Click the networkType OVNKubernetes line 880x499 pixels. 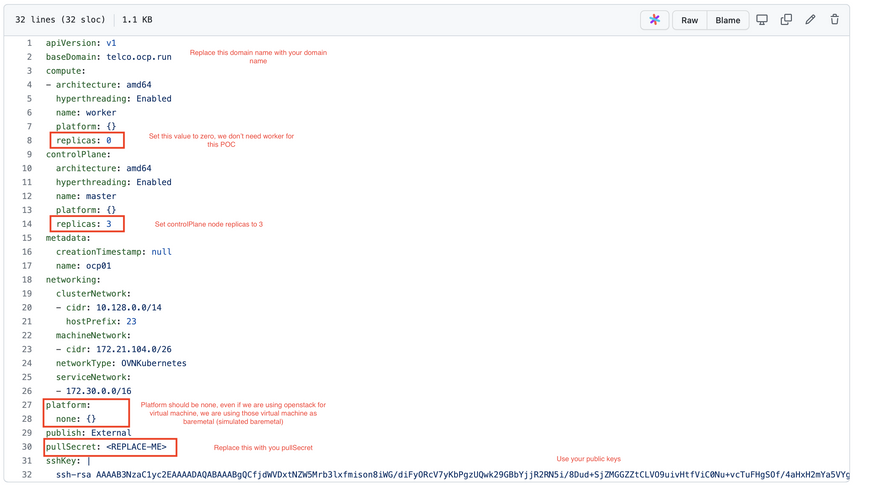pyautogui.click(x=120, y=363)
